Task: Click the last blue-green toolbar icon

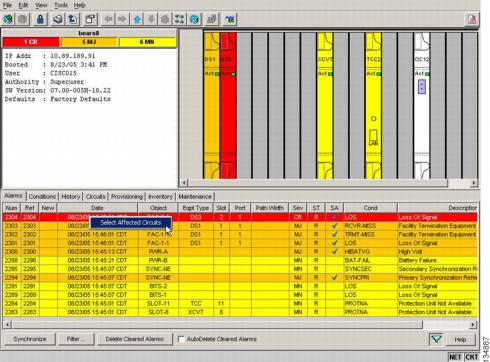Action: [x=230, y=19]
